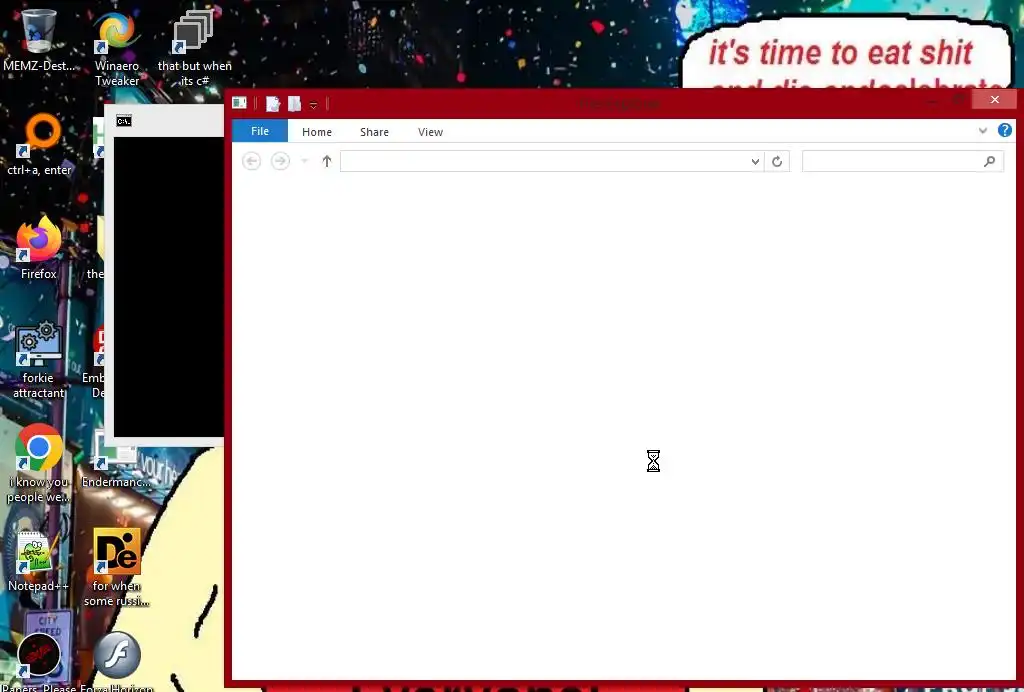
Task: Expand the address bar history dropdown
Action: coord(755,161)
